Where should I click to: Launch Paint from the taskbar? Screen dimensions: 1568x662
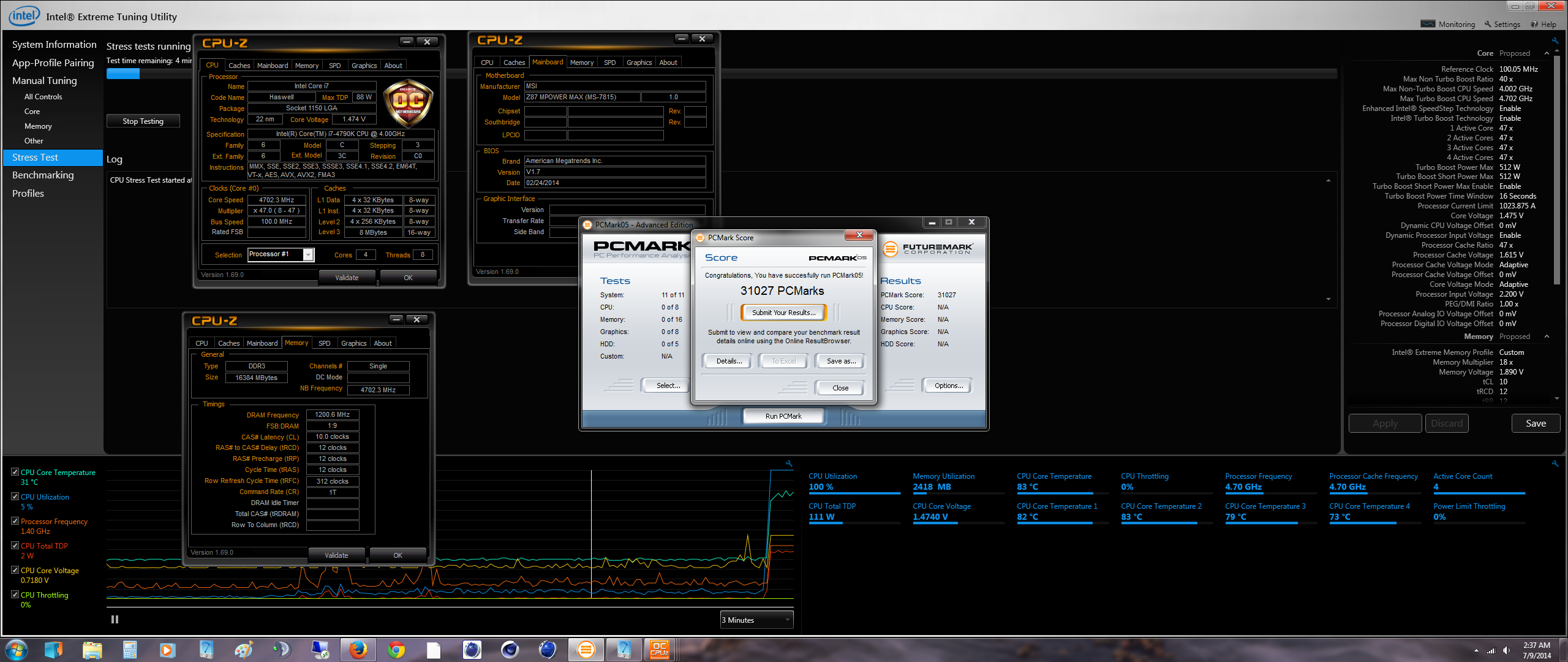click(243, 650)
